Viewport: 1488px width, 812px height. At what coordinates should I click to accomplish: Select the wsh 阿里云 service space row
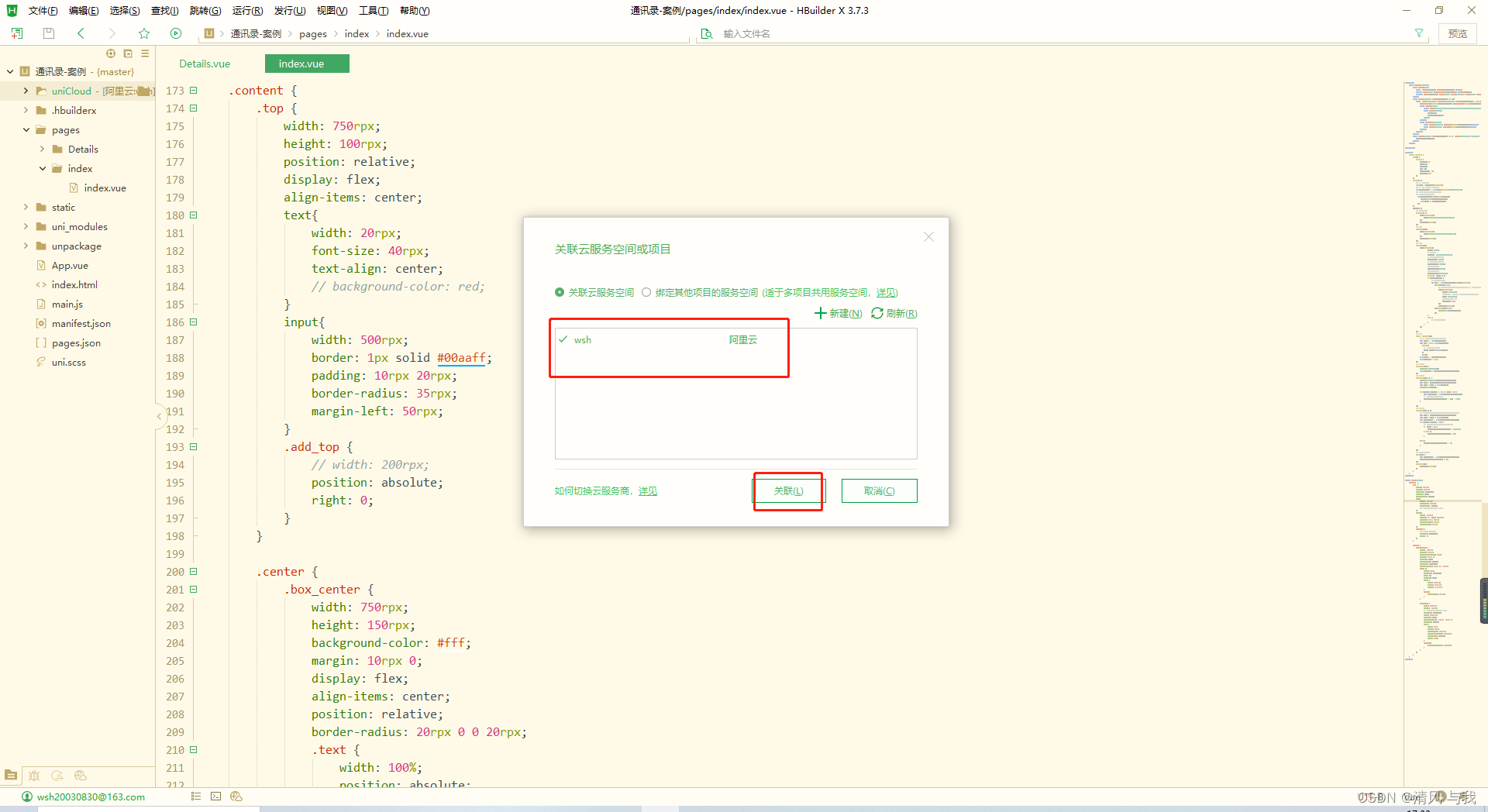tap(735, 339)
